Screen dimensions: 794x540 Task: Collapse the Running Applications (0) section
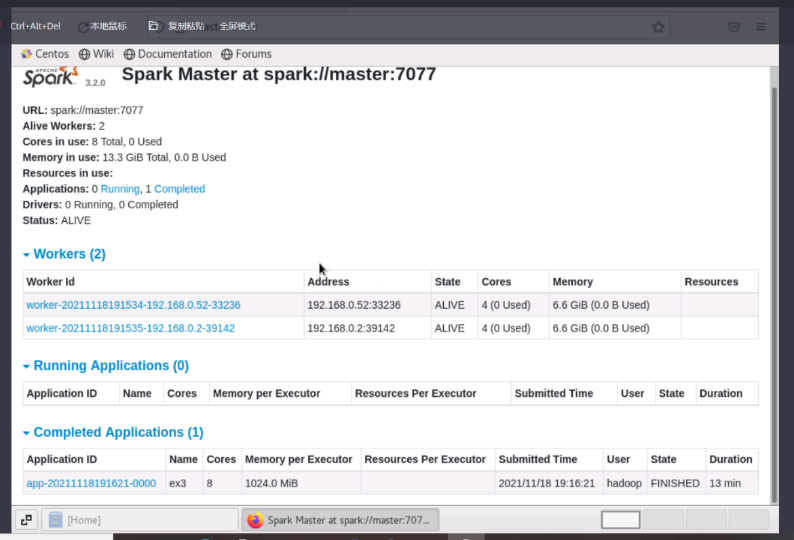click(106, 366)
